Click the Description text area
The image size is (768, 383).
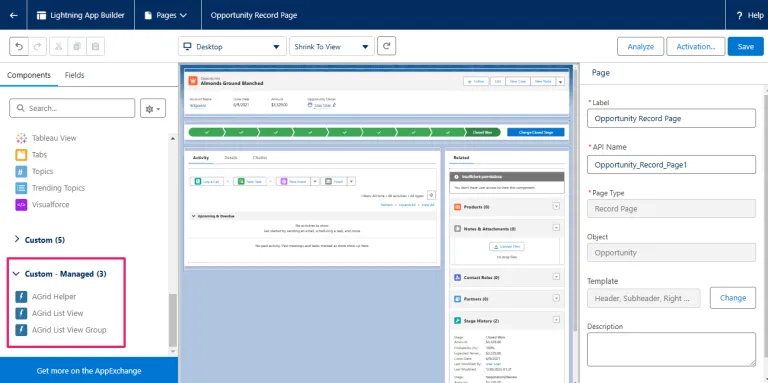[x=672, y=349]
